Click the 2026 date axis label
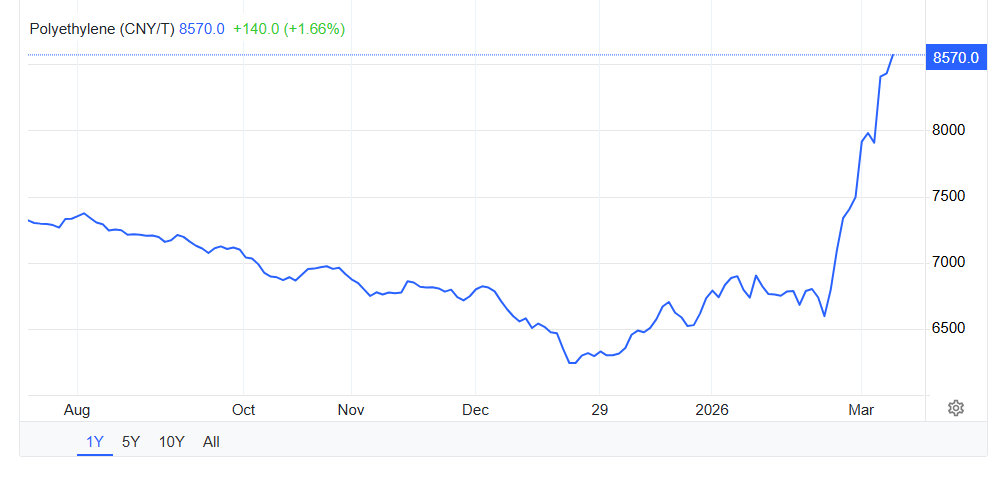The width and height of the screenshot is (1005, 480). (x=710, y=410)
